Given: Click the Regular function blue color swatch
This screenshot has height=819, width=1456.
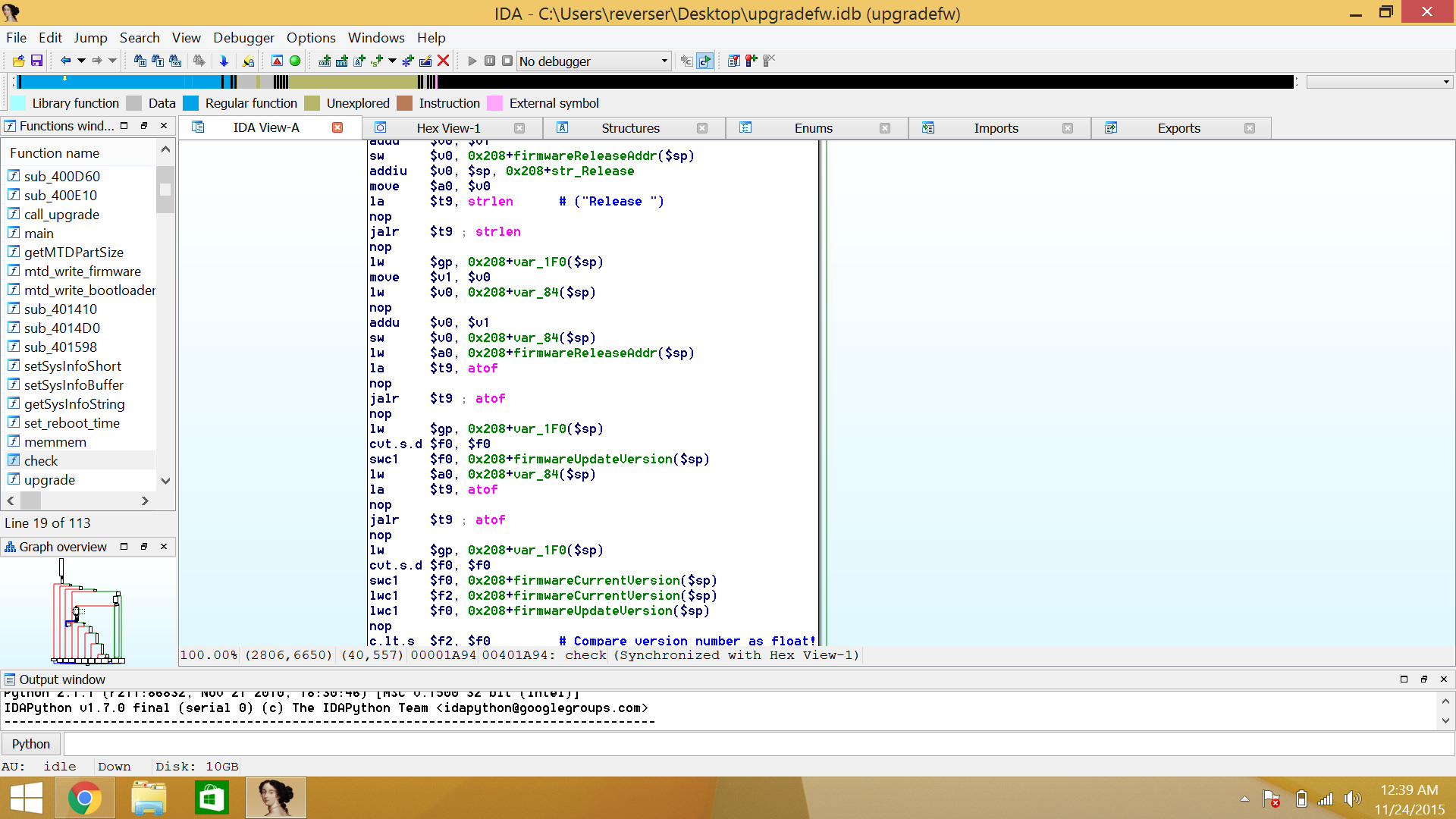Looking at the screenshot, I should [191, 103].
